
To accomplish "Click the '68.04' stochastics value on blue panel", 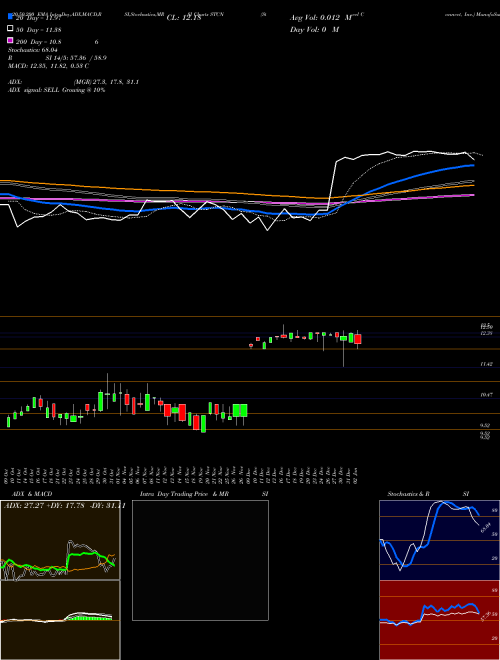I will pos(486,528).
